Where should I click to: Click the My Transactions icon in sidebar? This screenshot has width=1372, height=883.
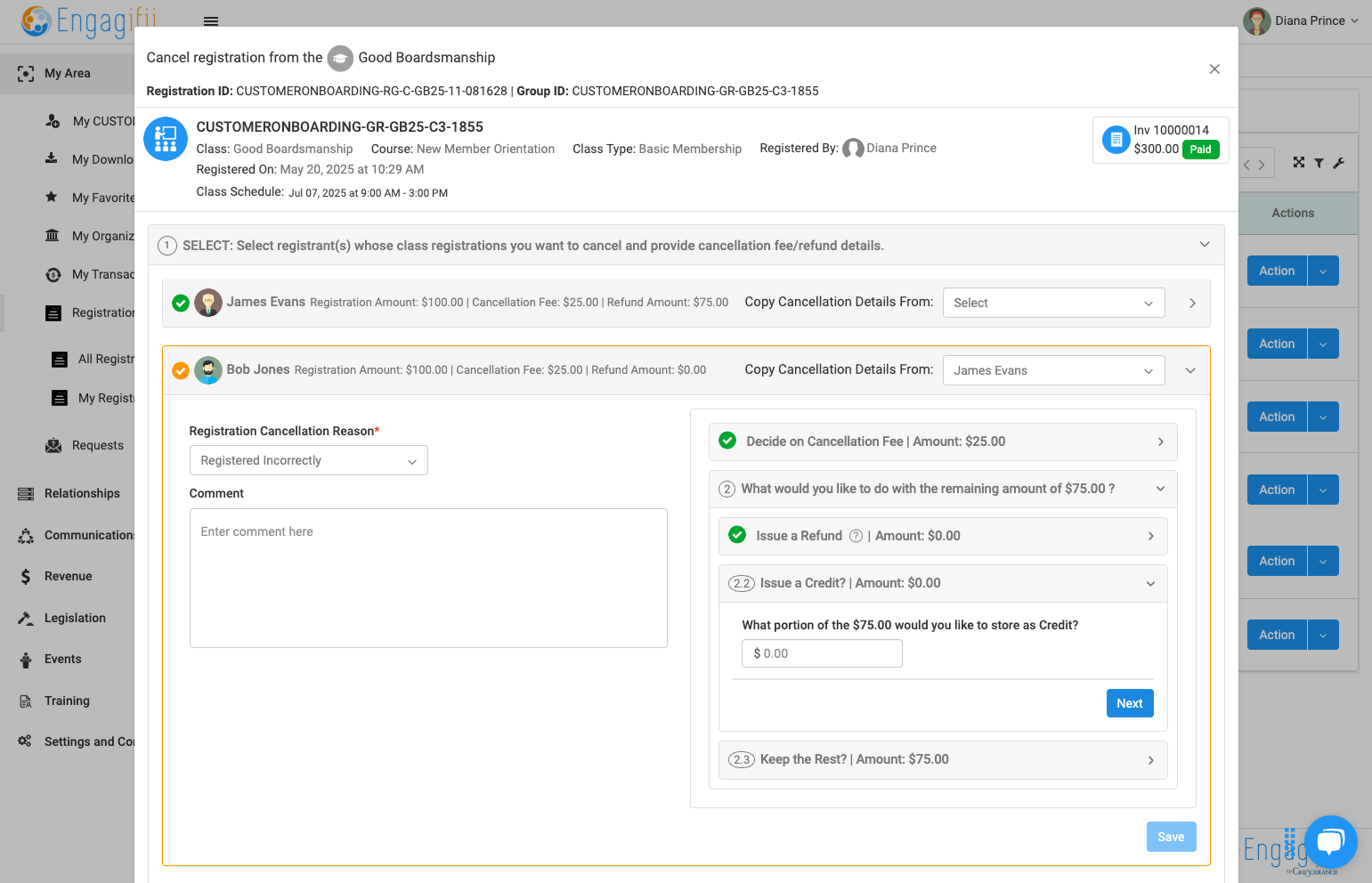pyautogui.click(x=53, y=275)
